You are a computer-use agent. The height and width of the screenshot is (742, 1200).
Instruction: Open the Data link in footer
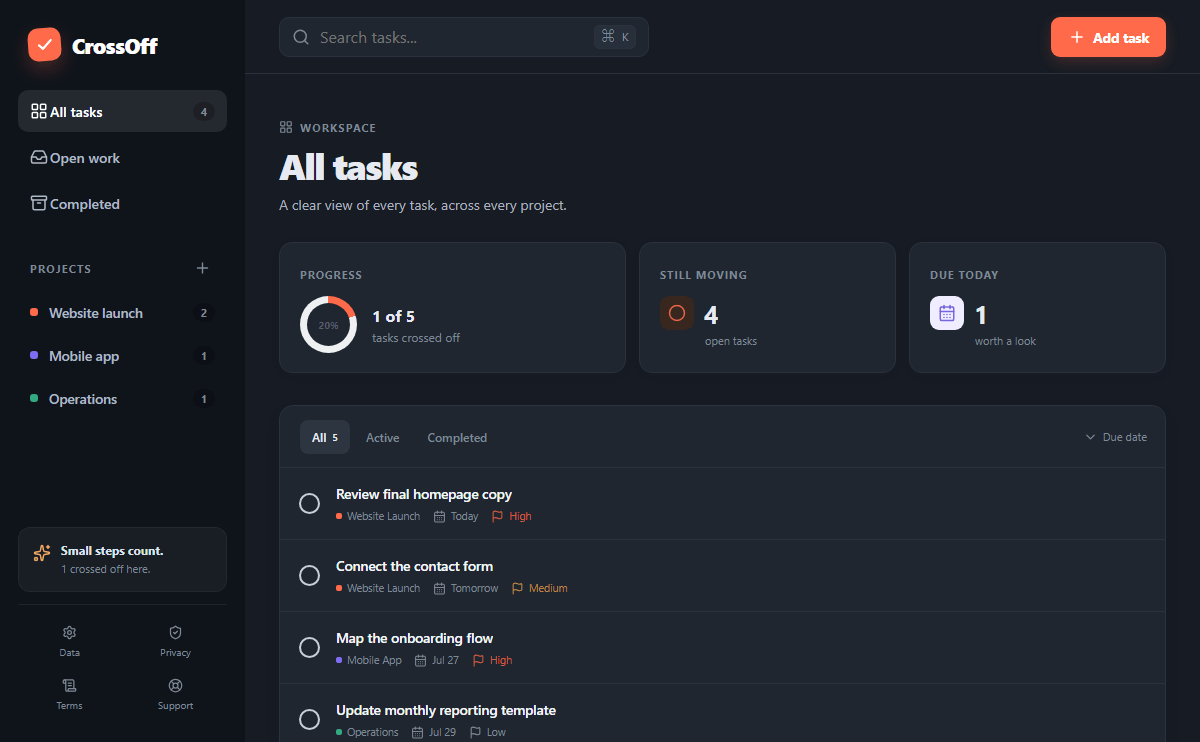tap(69, 641)
